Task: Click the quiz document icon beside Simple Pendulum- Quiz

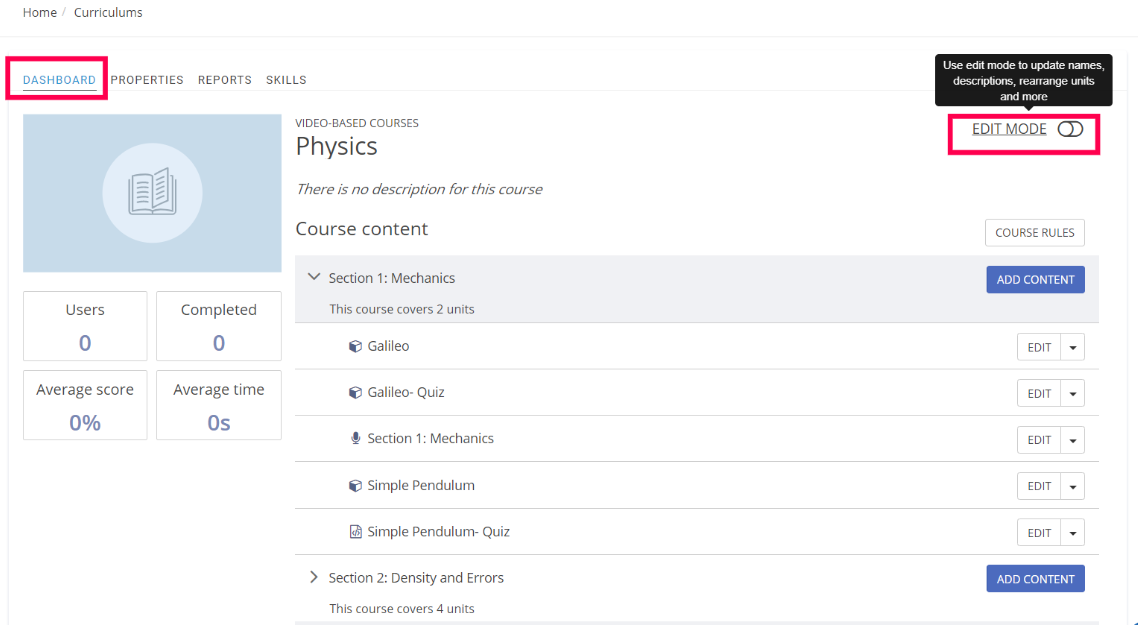Action: [355, 532]
